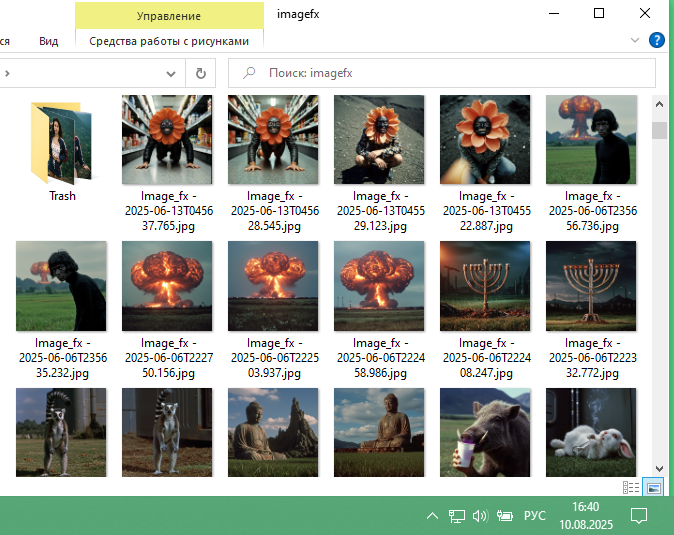
Task: Show hidden system tray icons
Action: click(x=432, y=516)
